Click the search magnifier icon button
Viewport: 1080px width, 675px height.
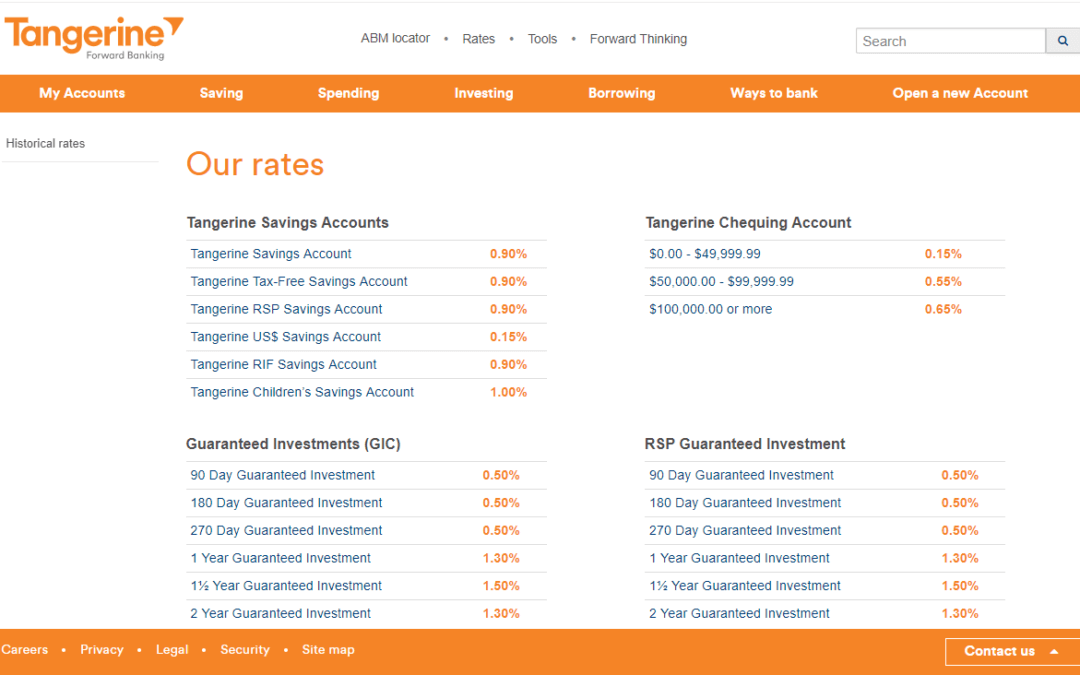1063,41
